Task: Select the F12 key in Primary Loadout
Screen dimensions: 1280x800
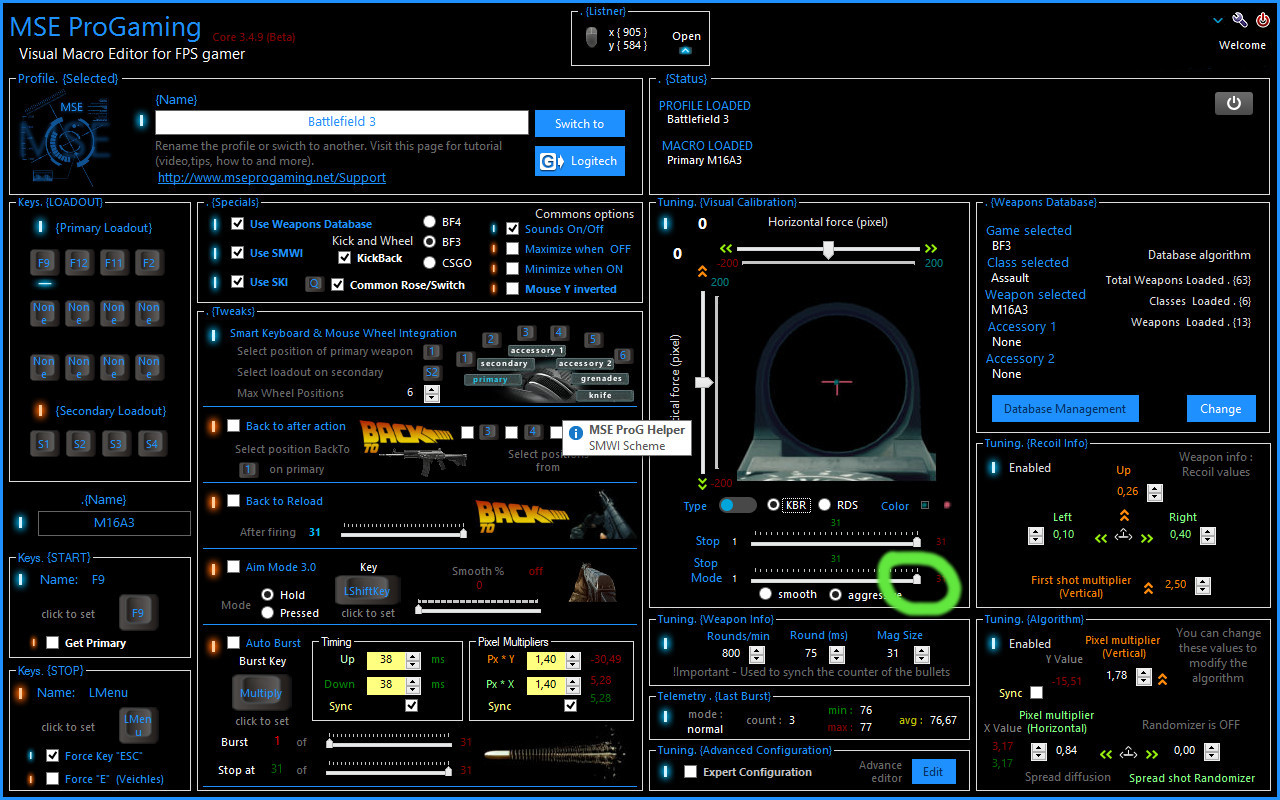Action: [79, 263]
